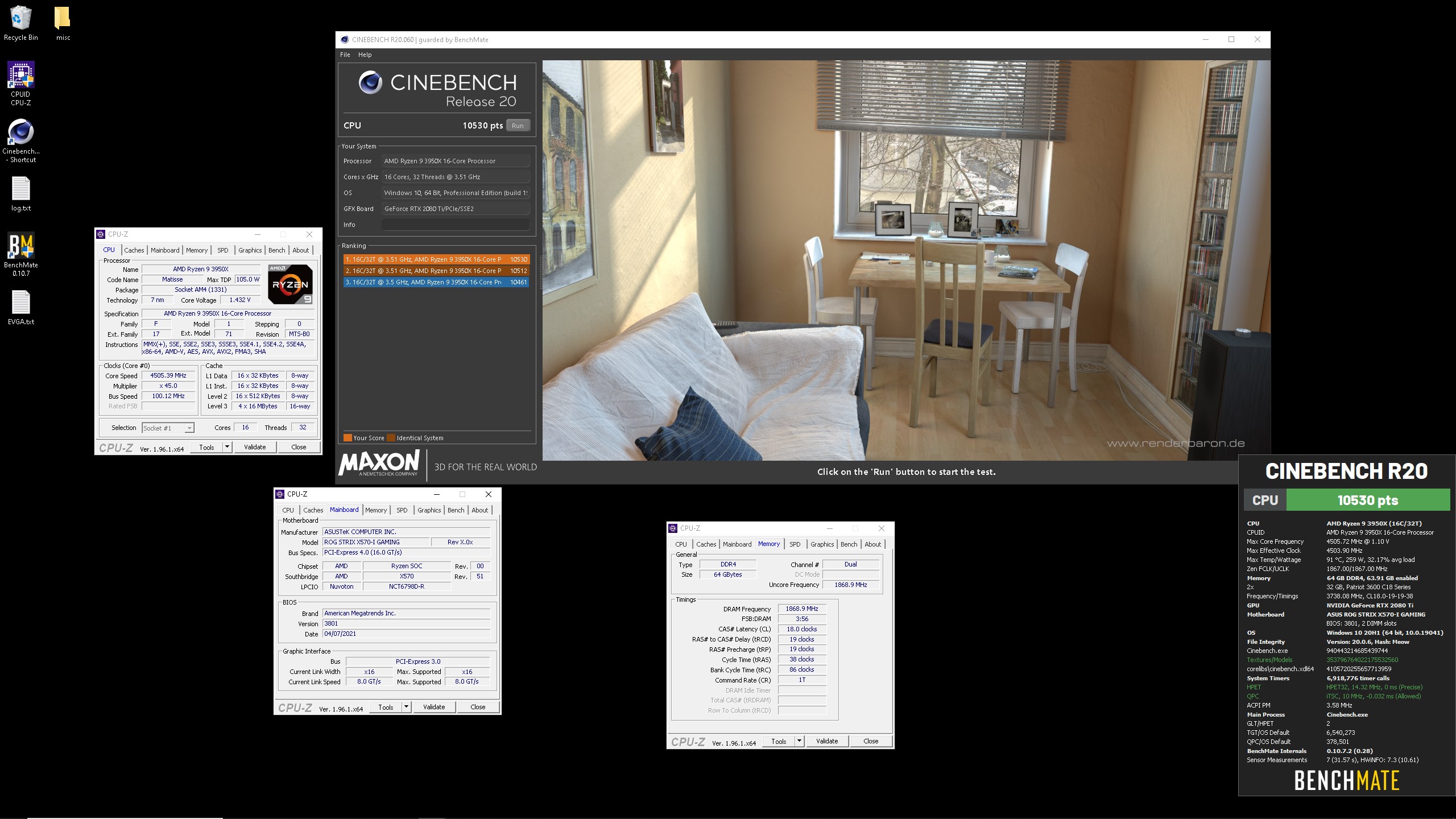Click the Processor field in Your System
The image size is (1456, 819).
coord(456,161)
